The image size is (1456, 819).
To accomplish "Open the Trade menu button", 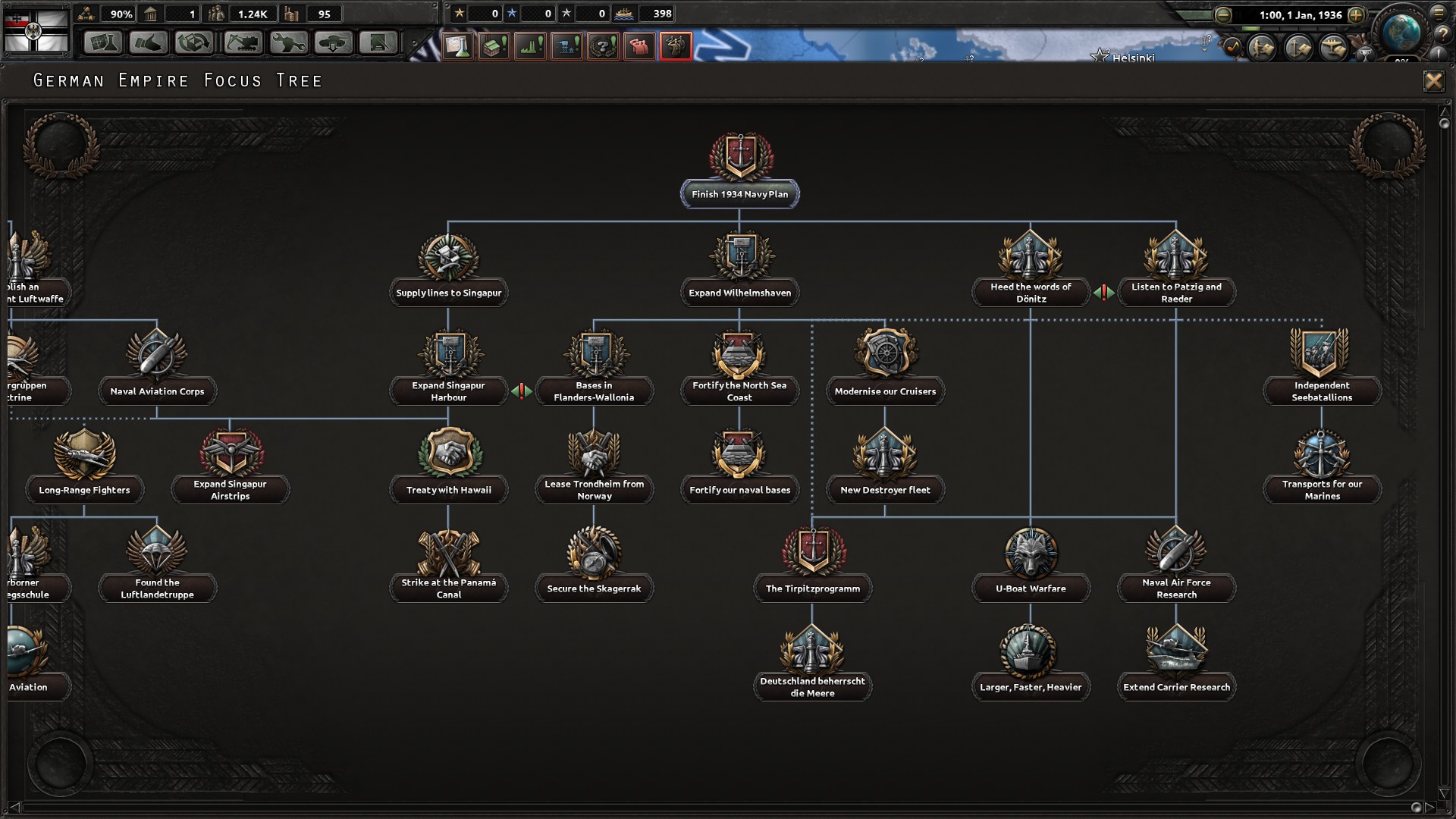I will pos(194,42).
